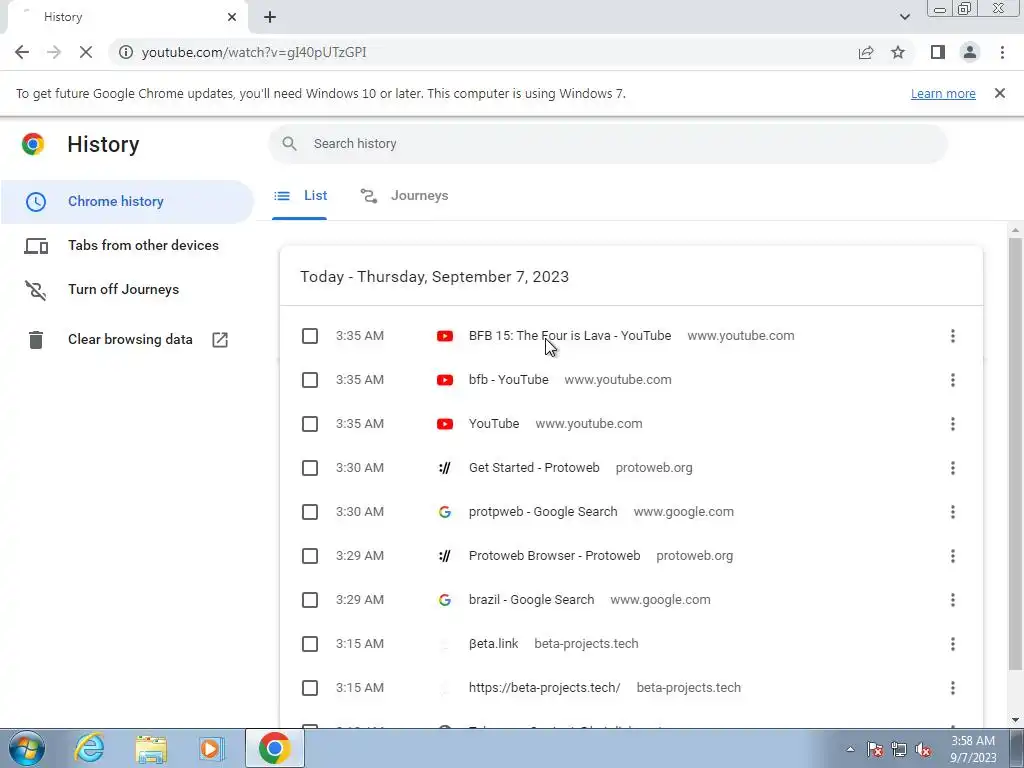Select Chrome history in sidebar
The width and height of the screenshot is (1024, 768).
click(127, 201)
